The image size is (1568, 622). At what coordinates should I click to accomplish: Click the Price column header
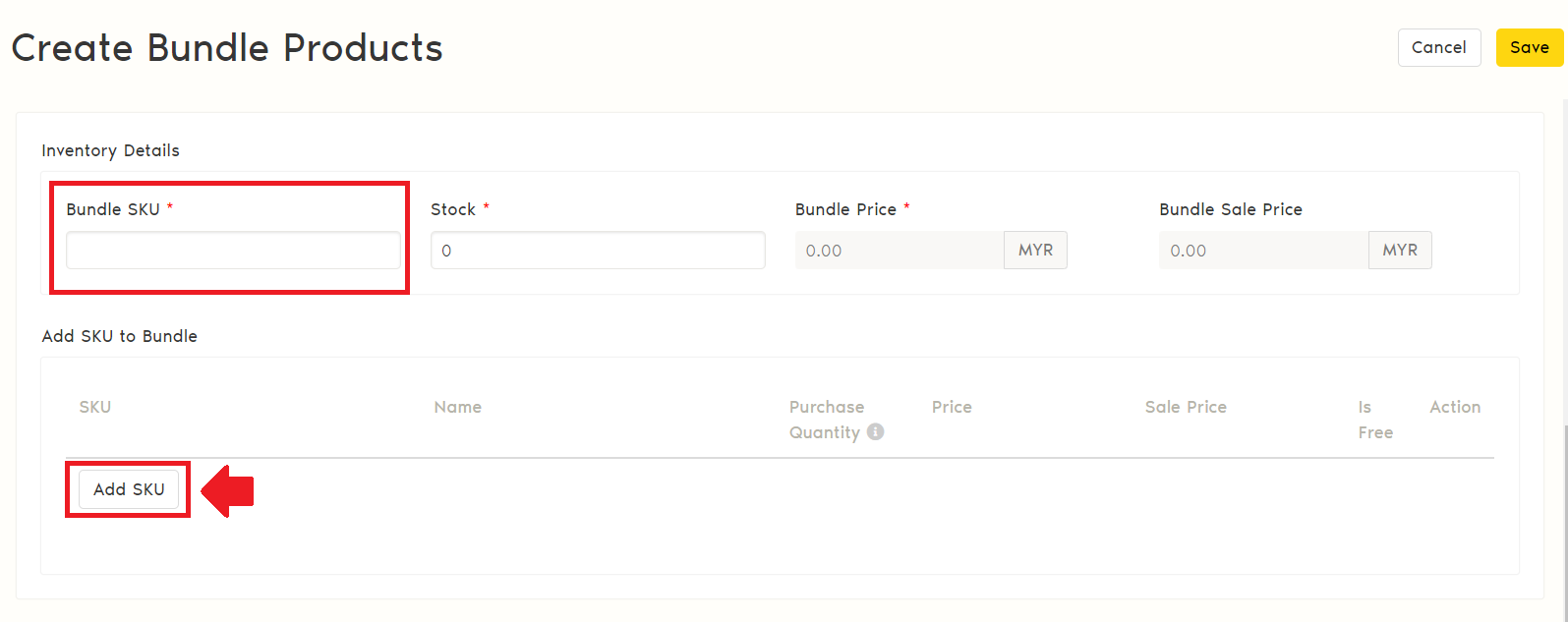pos(952,407)
